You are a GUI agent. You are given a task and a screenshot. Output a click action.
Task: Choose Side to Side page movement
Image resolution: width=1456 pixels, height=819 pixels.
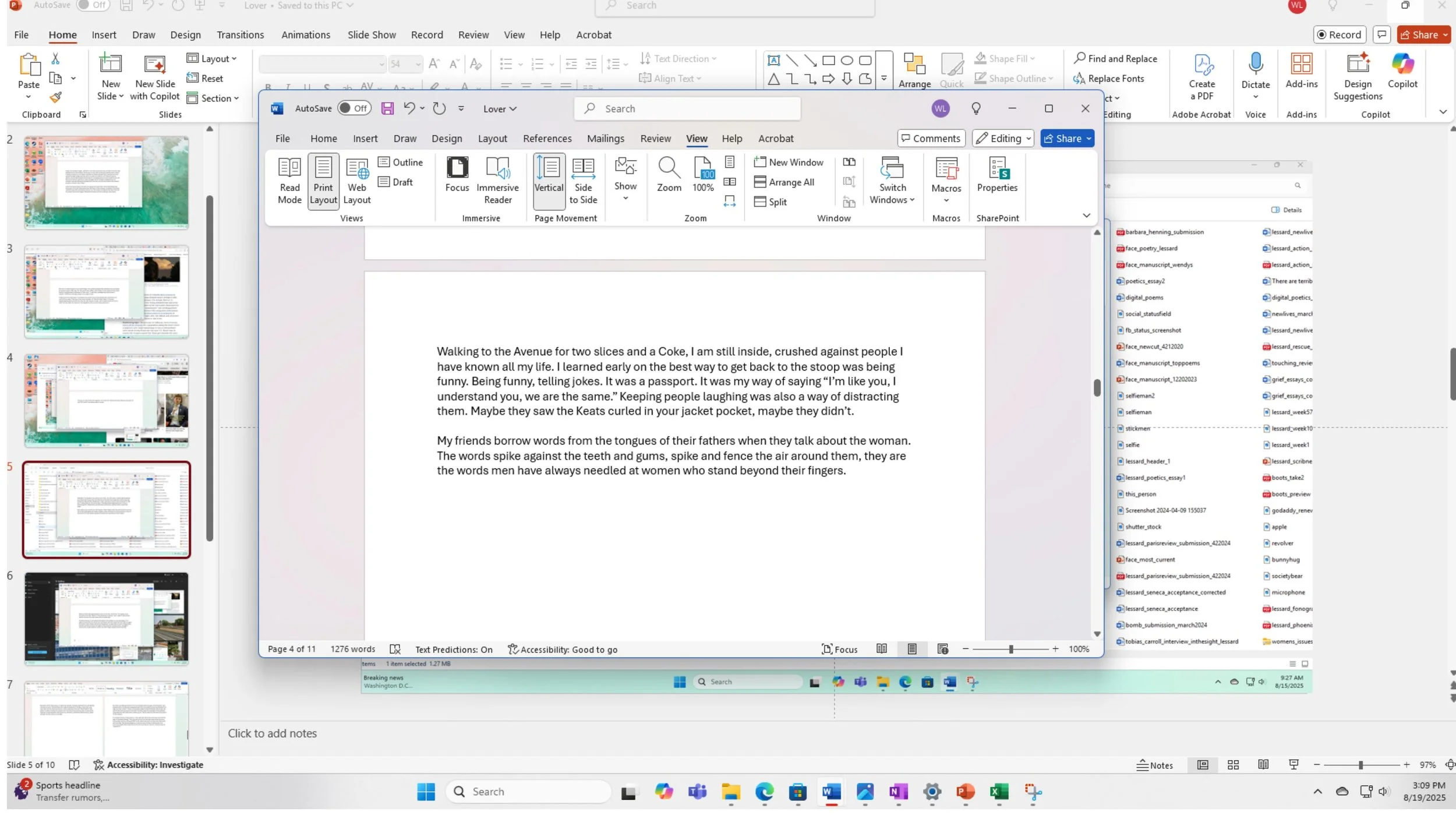583,181
